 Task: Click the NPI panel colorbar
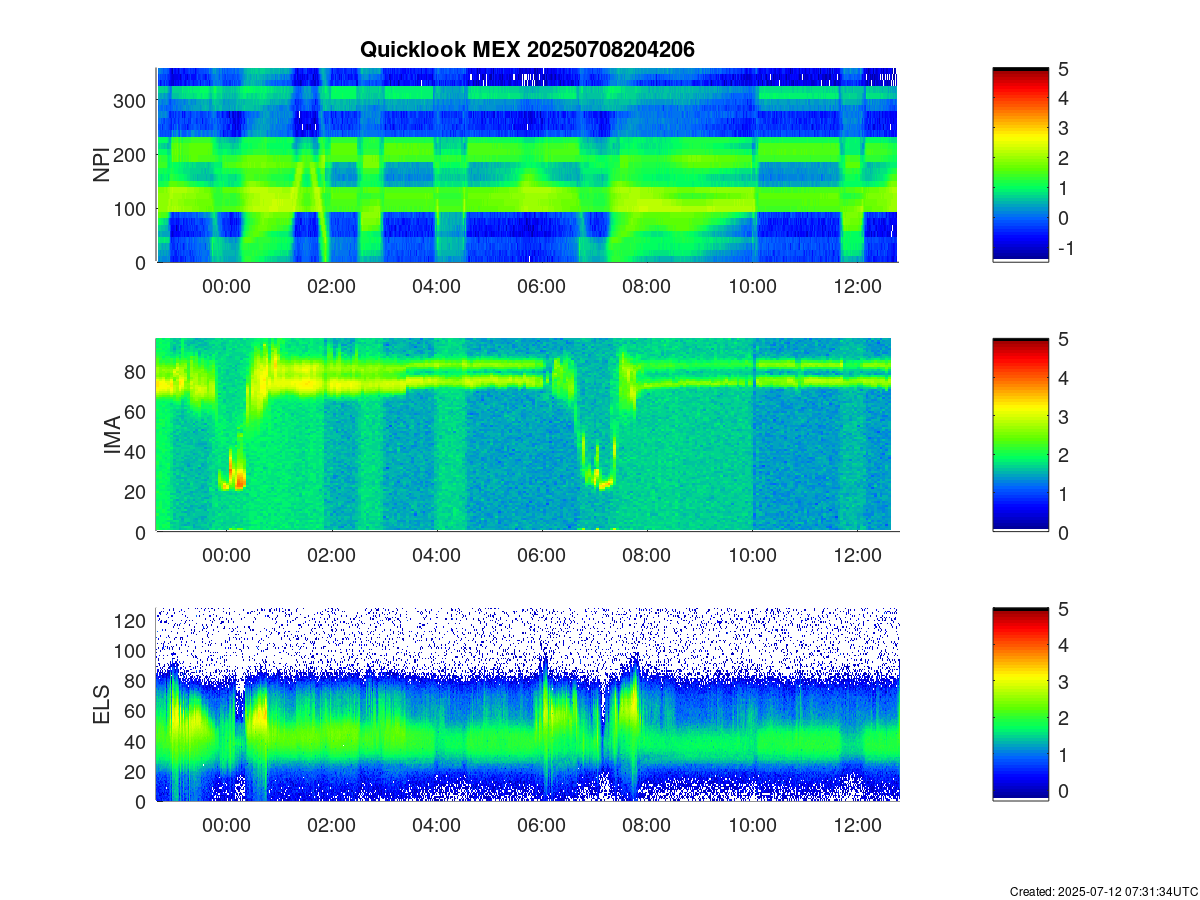1020,165
